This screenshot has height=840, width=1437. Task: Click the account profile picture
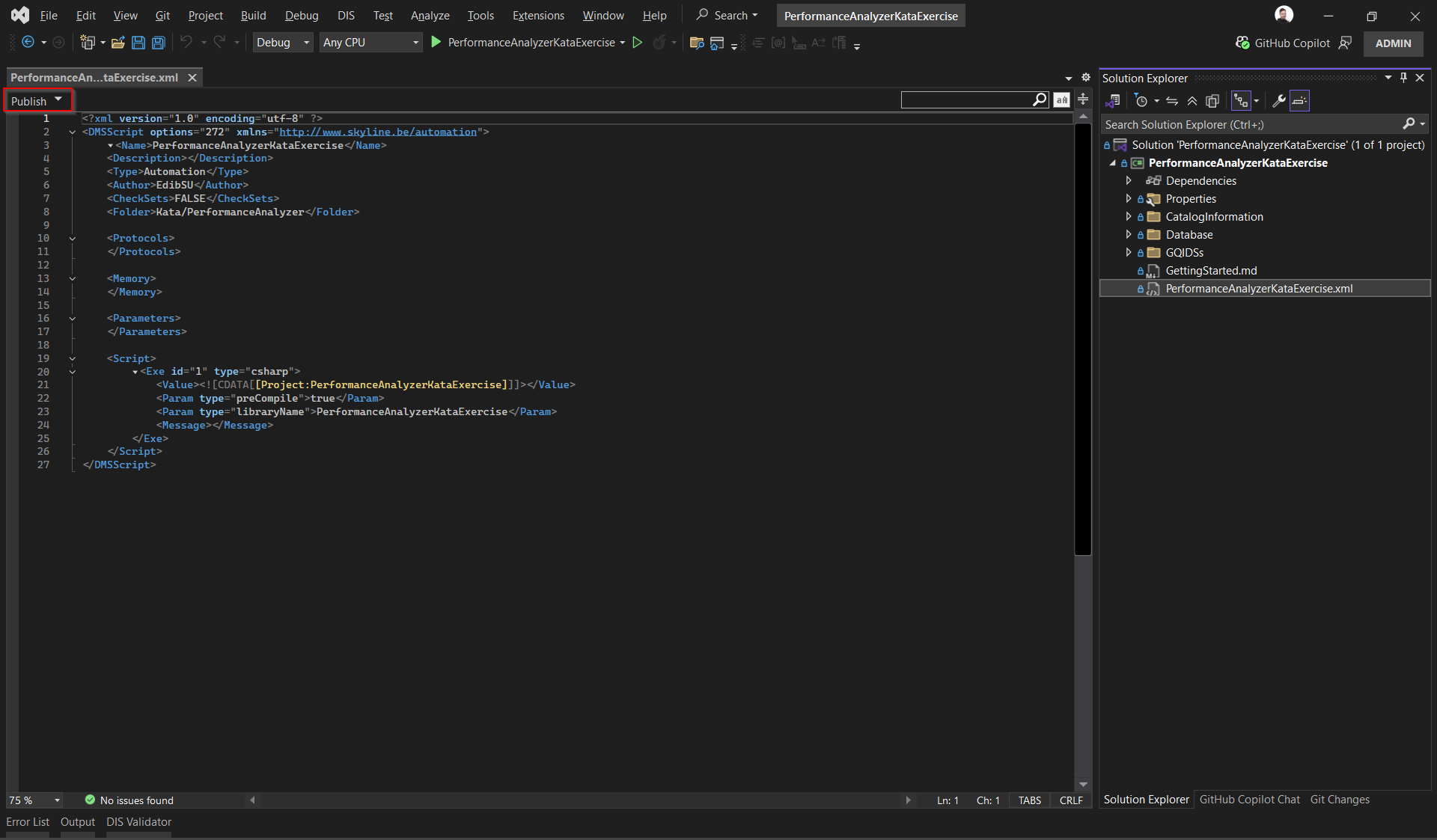[1284, 15]
